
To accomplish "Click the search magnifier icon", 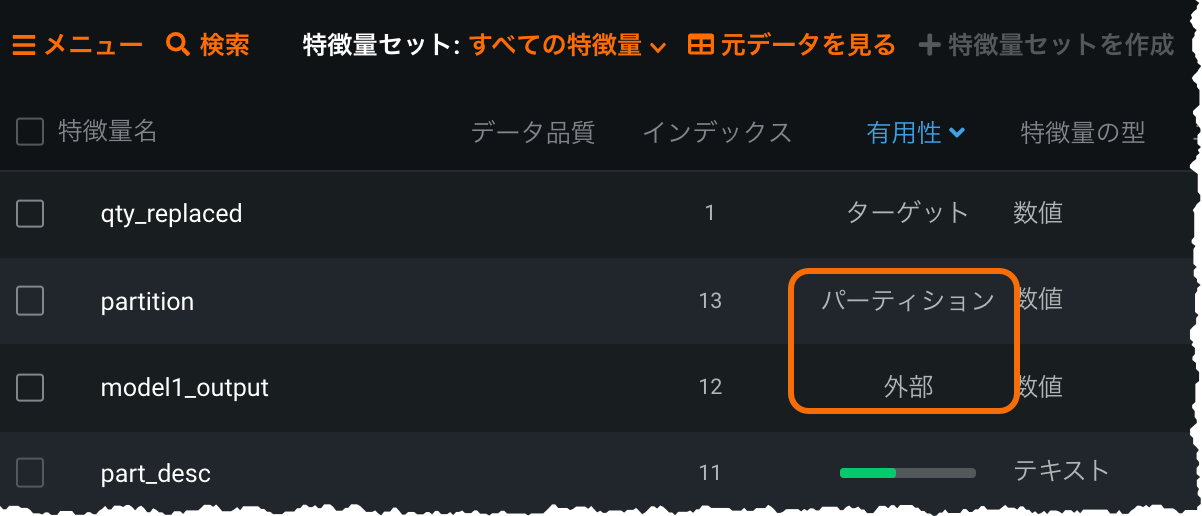I will 178,45.
